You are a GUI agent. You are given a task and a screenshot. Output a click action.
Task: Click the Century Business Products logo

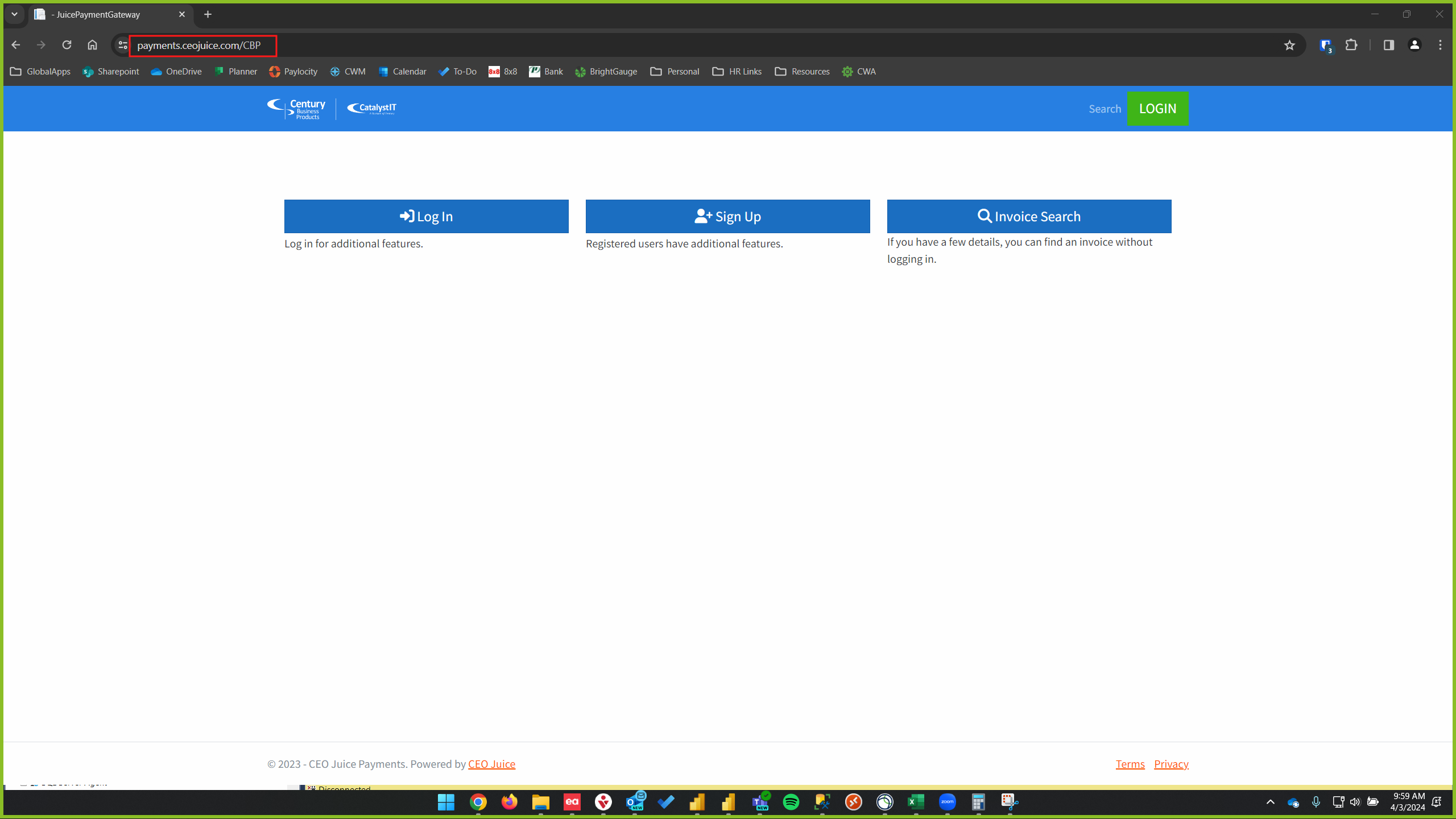click(297, 109)
